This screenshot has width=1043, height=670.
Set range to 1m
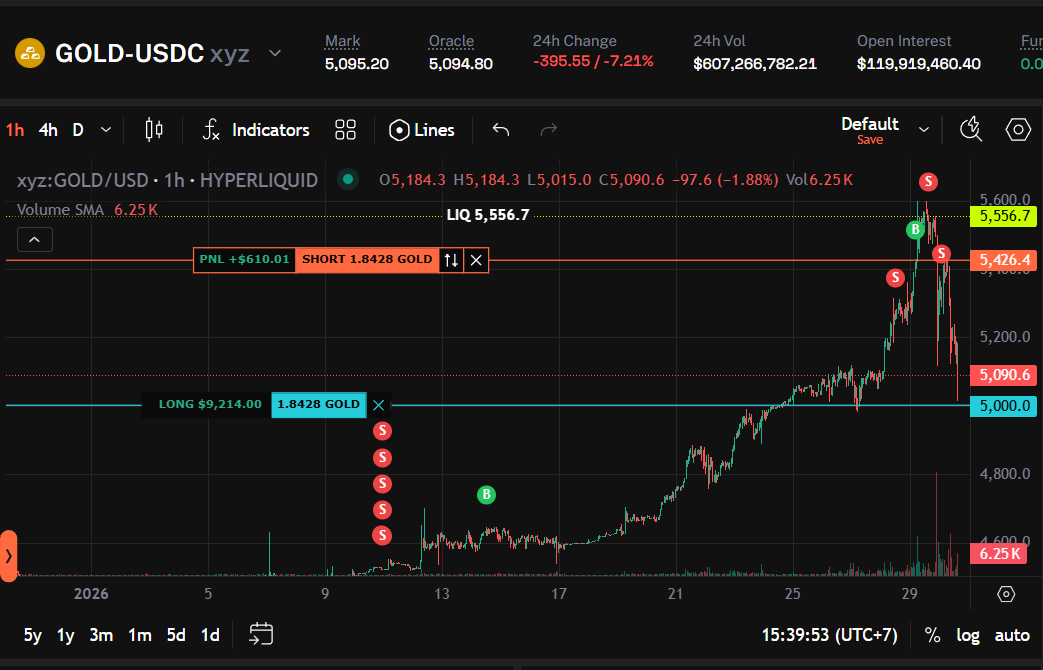pyautogui.click(x=140, y=635)
